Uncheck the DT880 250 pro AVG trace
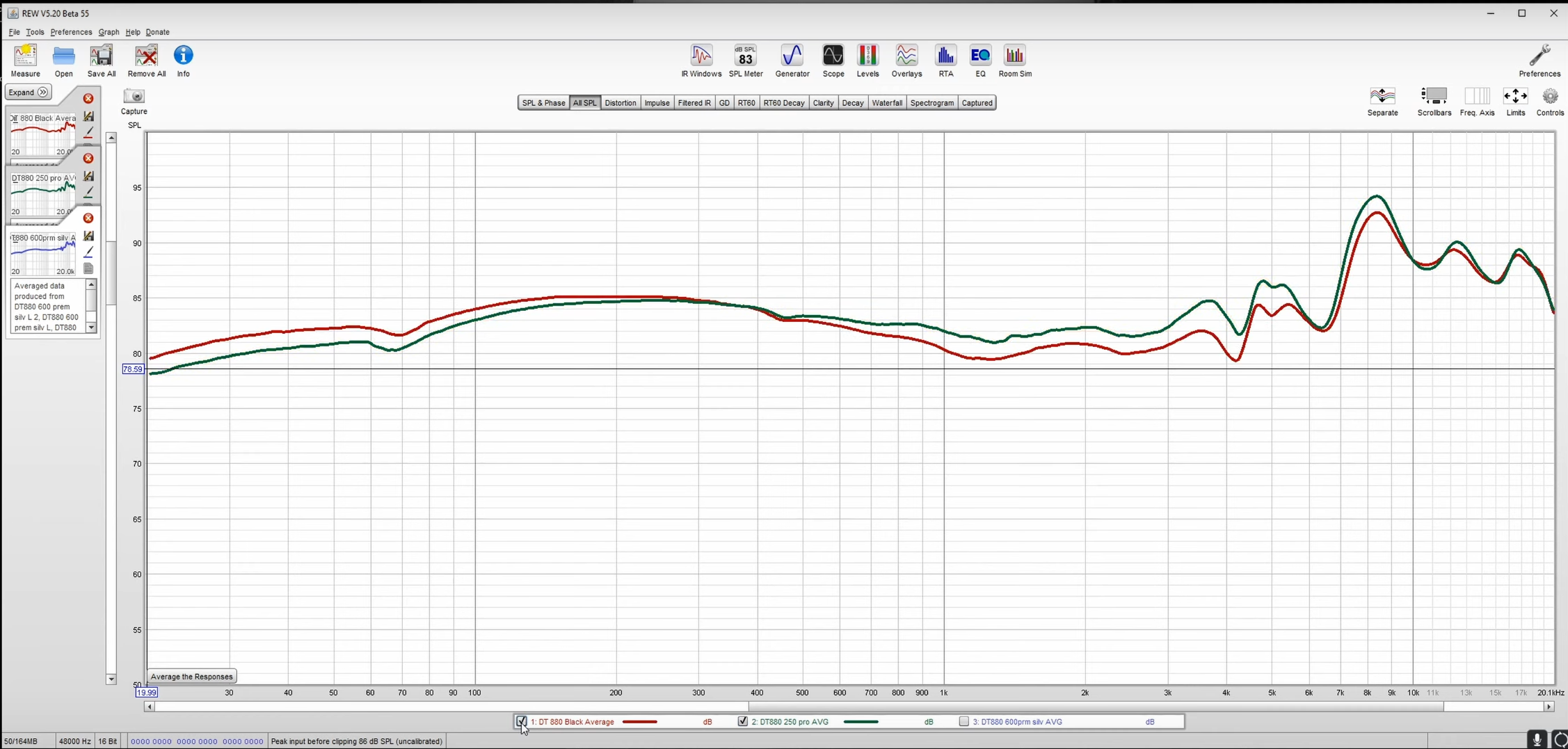1568x749 pixels. pyautogui.click(x=742, y=721)
